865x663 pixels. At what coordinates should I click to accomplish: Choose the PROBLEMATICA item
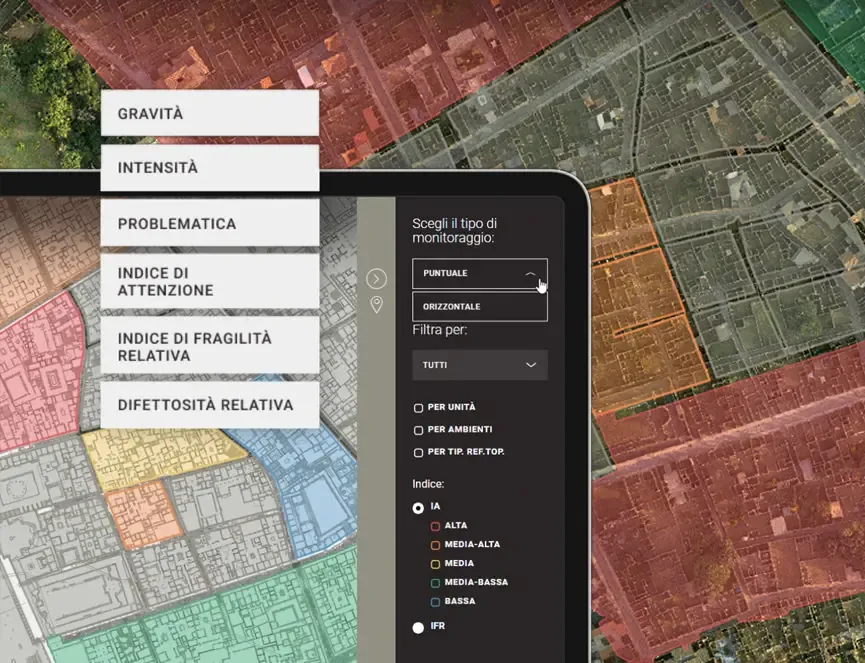coord(210,223)
